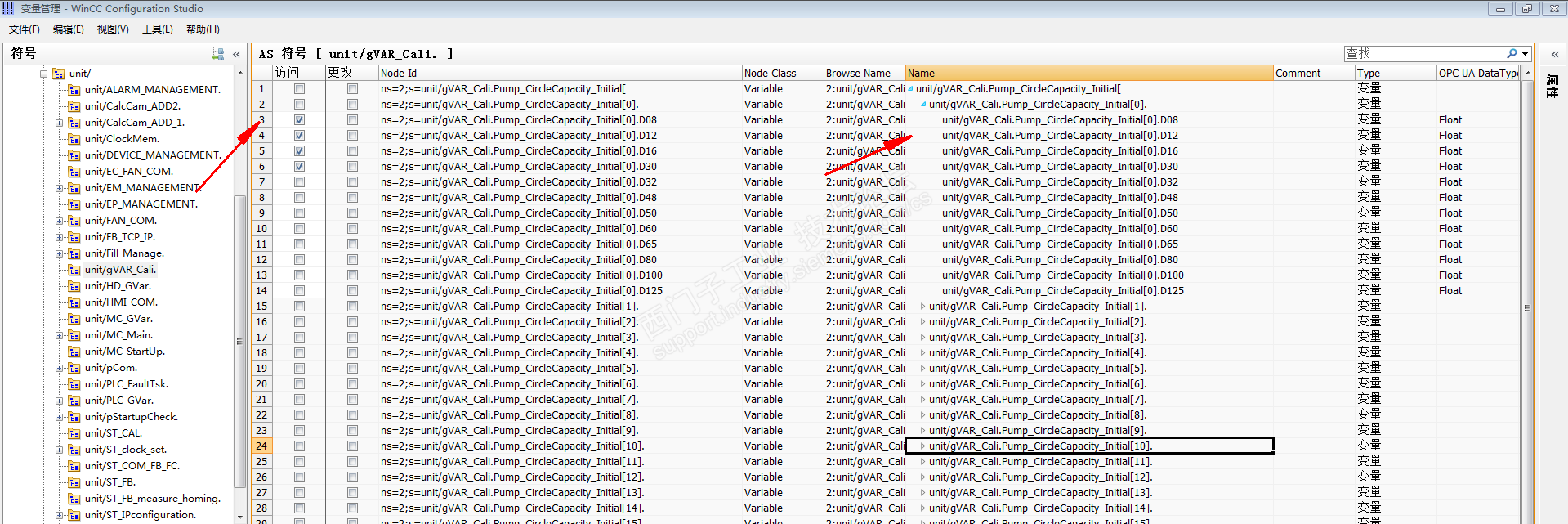Screen dimensions: 1568x524
Task: Expand Pump_CircleCapacity_Initial[1]. in the Name column
Action: [x=922, y=307]
